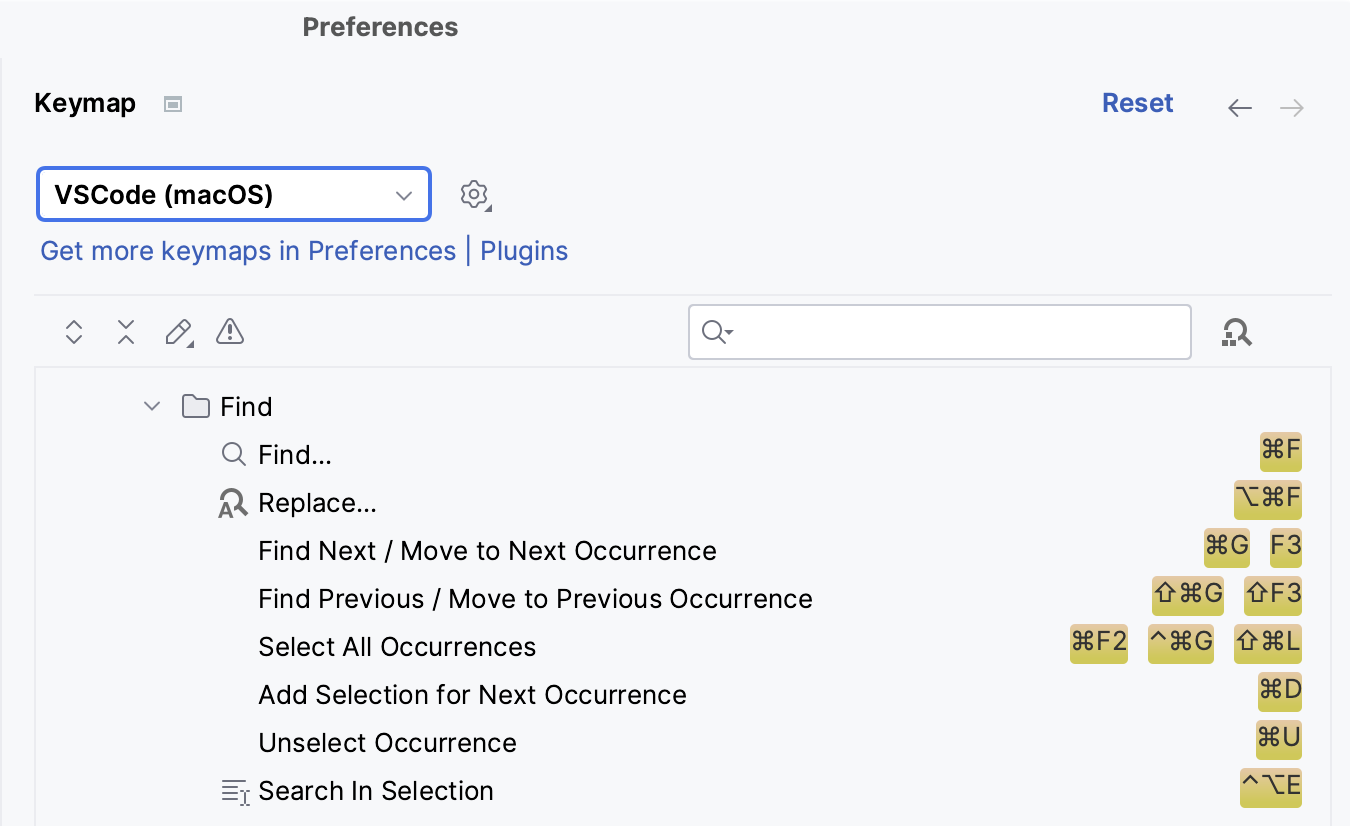Show shortcut conflicts via the warning icon
Screen dimensions: 1350x826
point(229,332)
